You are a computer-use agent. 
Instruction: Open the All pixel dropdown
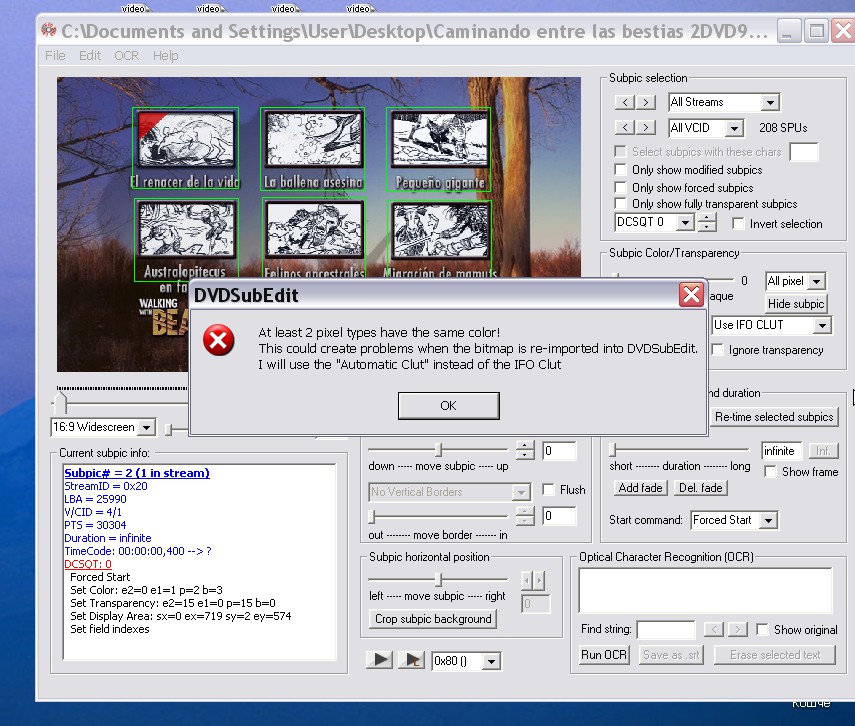point(816,281)
